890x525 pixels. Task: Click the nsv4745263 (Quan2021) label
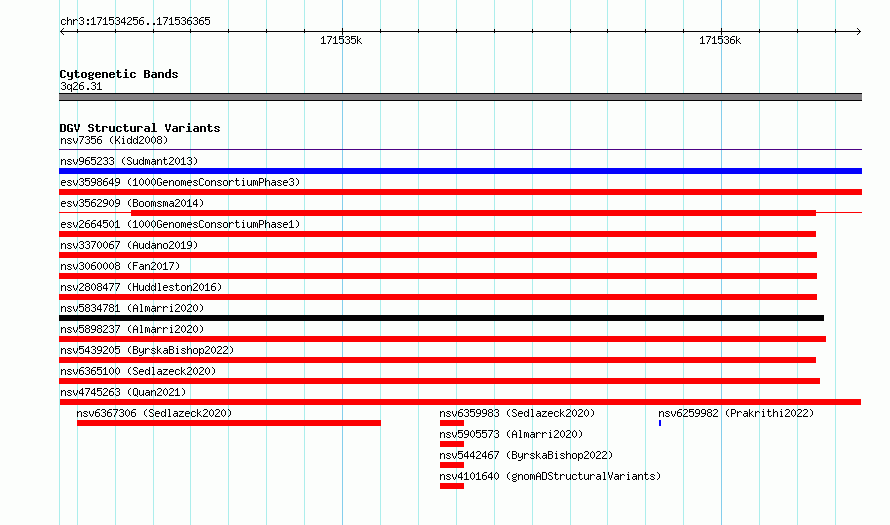123,392
